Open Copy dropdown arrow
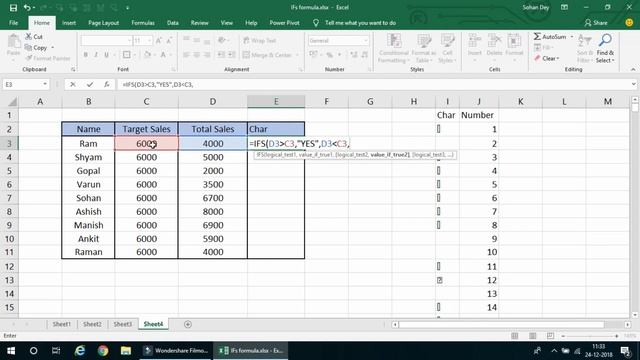This screenshot has width=640, height=360. tap(53, 47)
